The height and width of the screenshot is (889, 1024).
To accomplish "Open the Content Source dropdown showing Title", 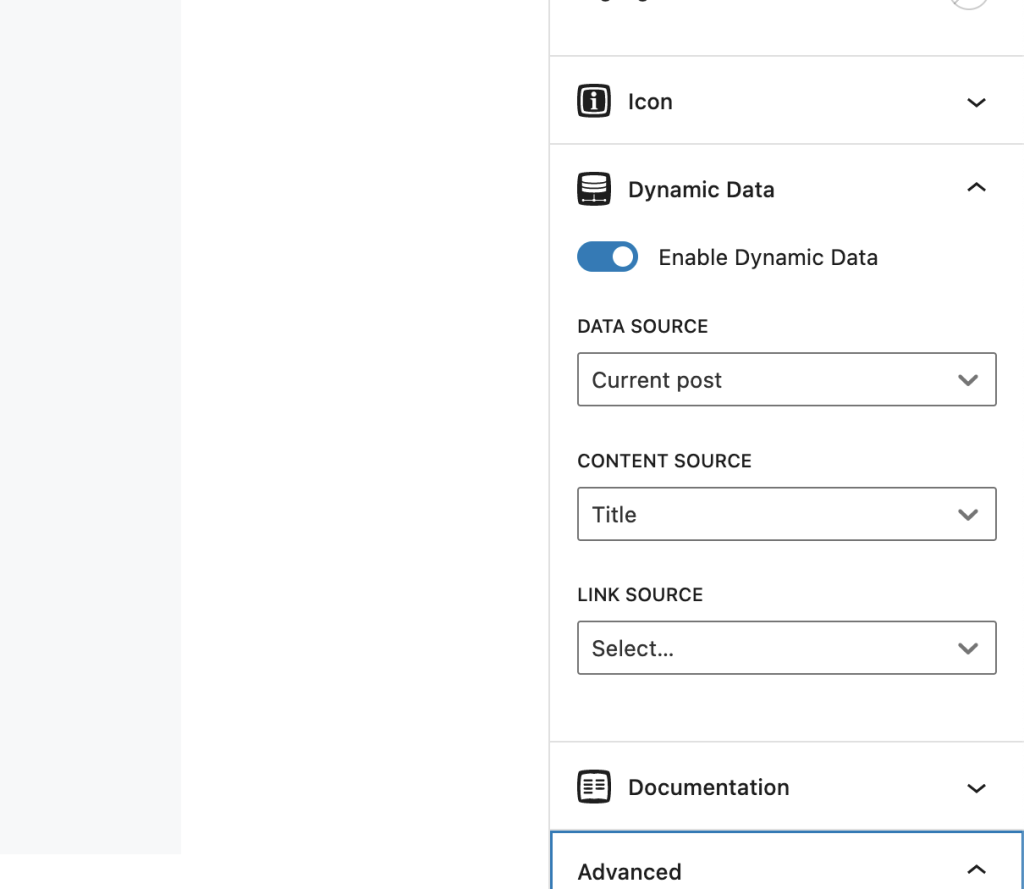I will 786,514.
